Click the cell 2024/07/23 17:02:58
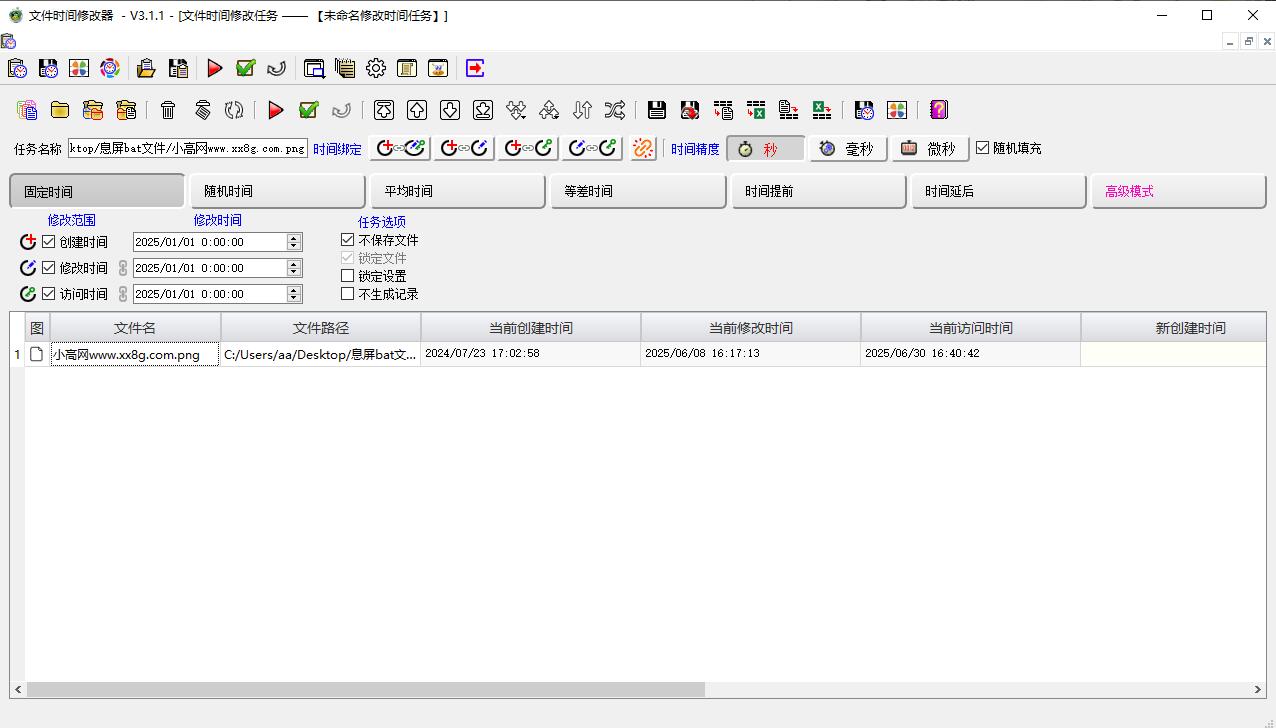The image size is (1276, 728). coord(530,354)
